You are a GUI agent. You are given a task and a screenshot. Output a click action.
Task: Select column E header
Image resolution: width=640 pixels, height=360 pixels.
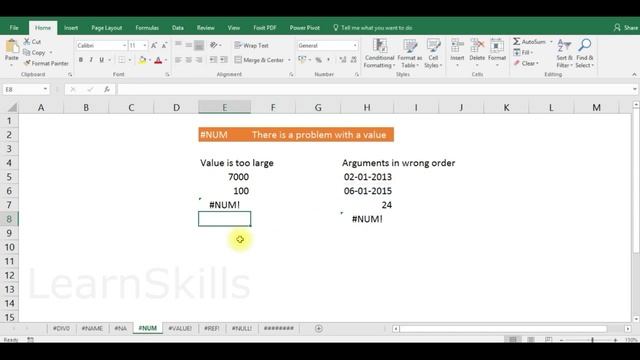point(224,107)
